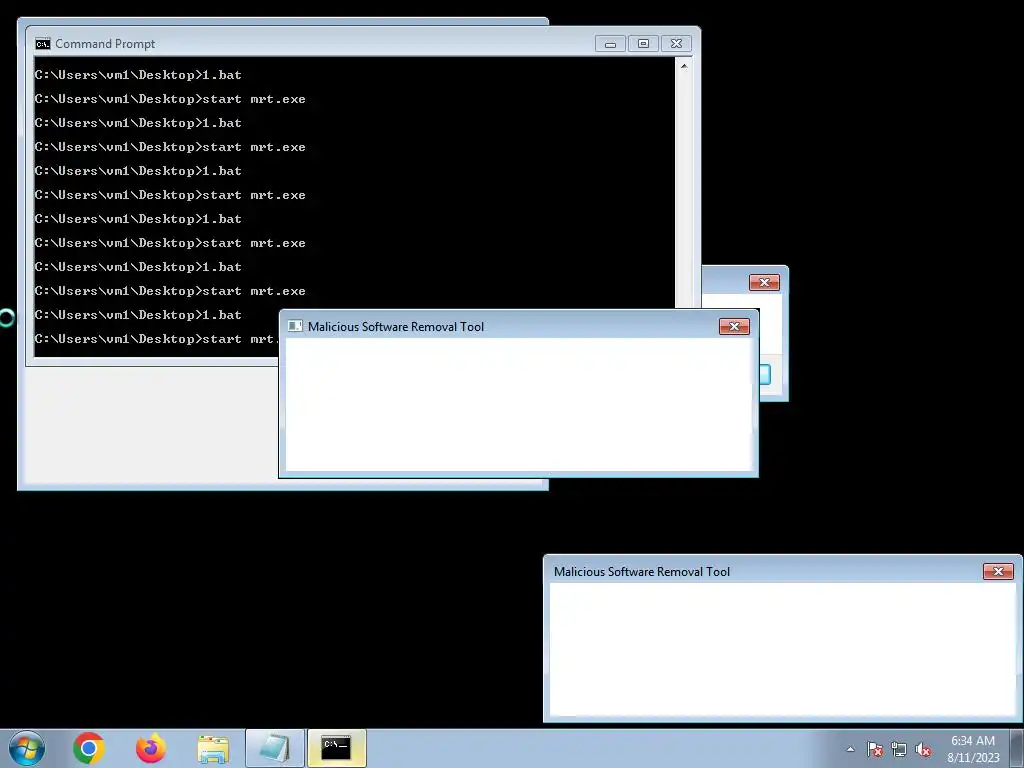Click the Command Prompt title text
This screenshot has width=1024, height=768.
click(x=105, y=44)
